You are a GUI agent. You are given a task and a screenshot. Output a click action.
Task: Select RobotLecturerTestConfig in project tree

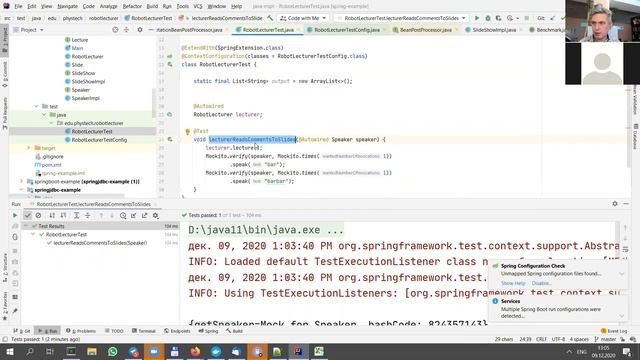[99, 140]
